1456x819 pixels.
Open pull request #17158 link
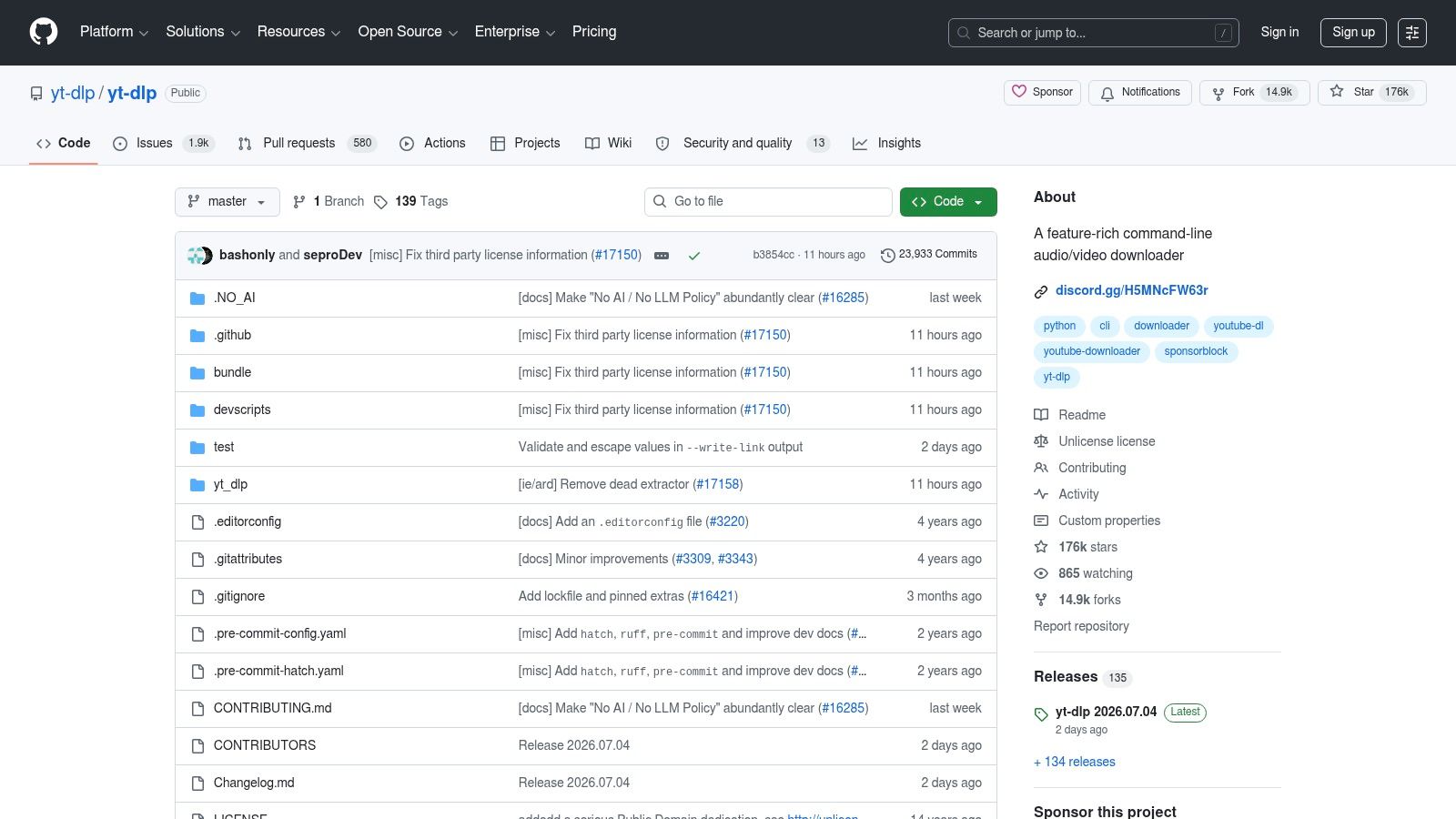pos(718,485)
